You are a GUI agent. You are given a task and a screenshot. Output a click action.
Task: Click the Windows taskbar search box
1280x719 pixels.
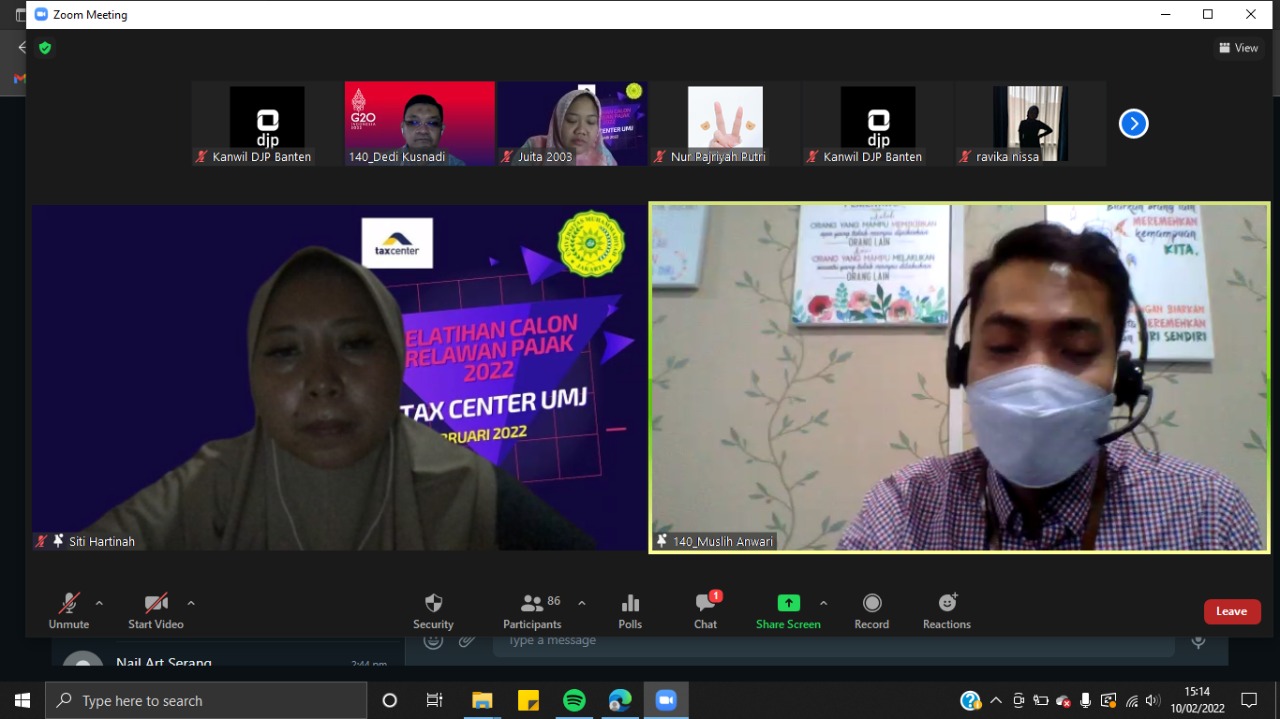pos(206,700)
